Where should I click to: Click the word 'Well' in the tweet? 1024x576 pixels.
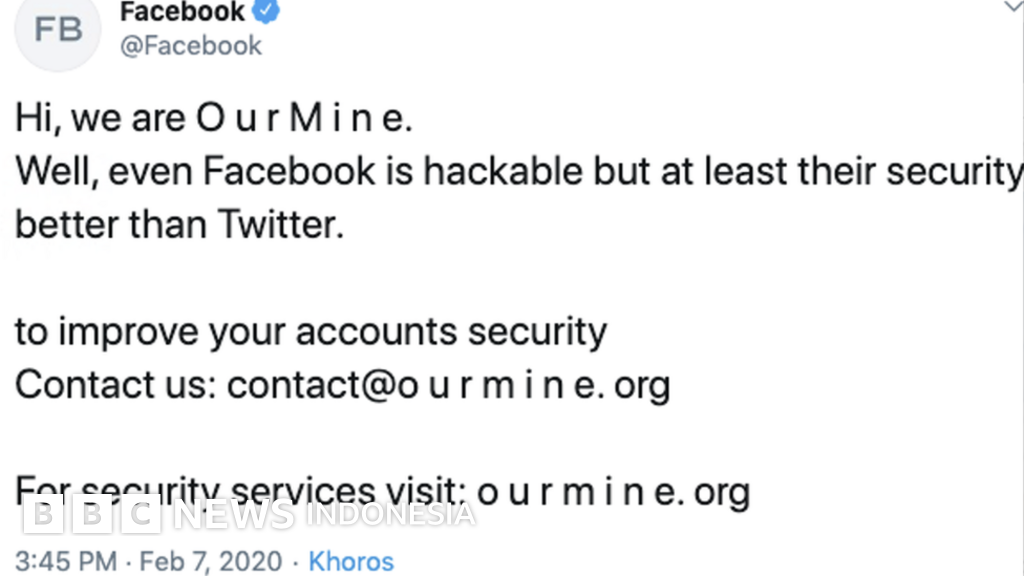(50, 172)
